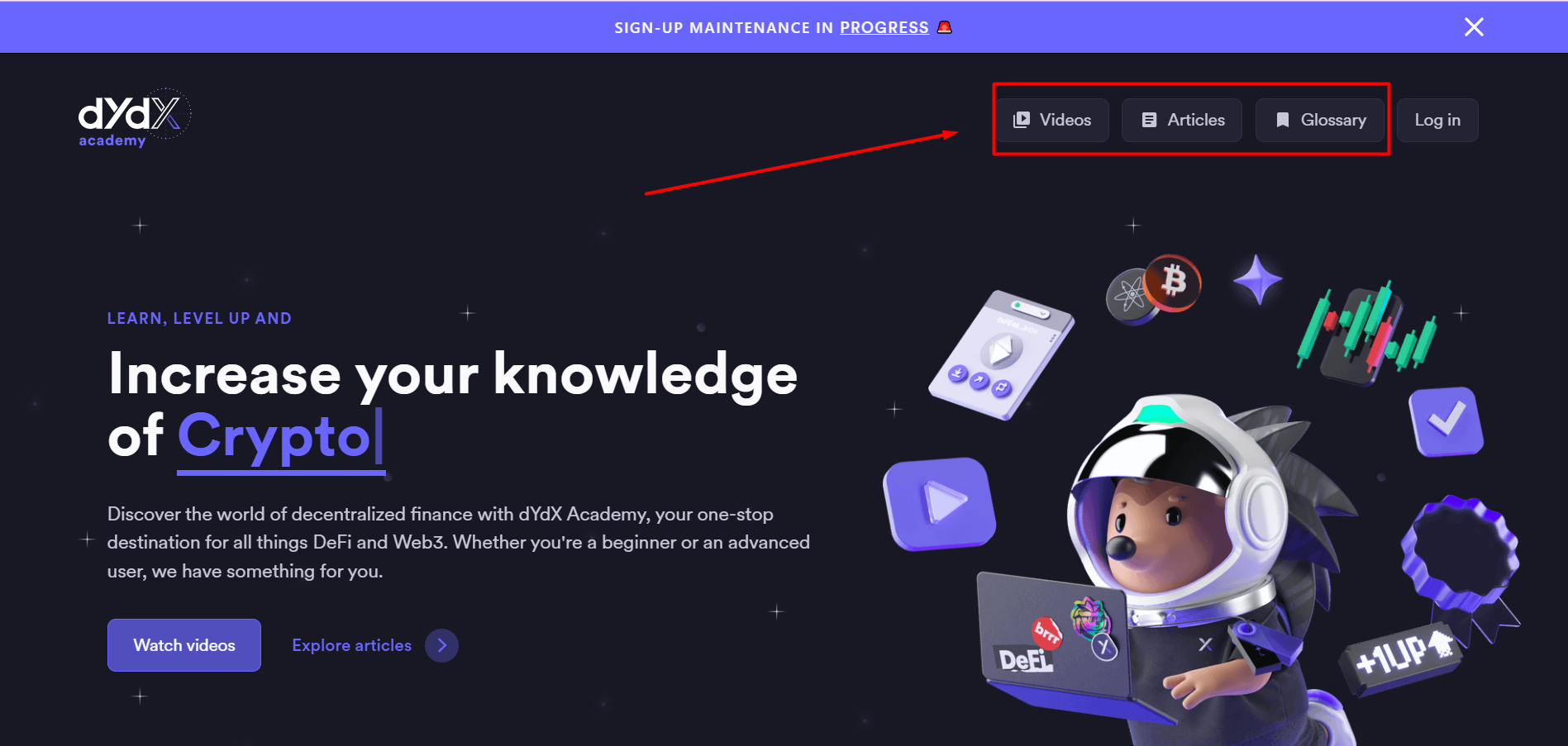The image size is (1568, 746).
Task: Click the Watch videos button
Action: pyautogui.click(x=184, y=645)
